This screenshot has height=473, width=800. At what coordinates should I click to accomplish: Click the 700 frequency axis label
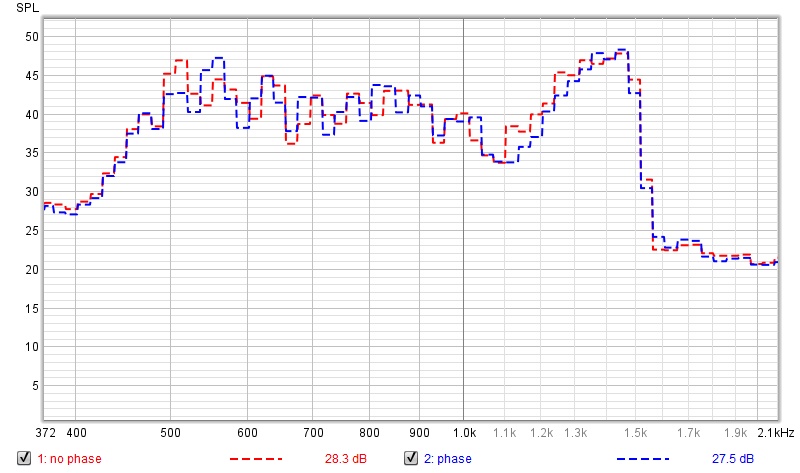pyautogui.click(x=313, y=433)
